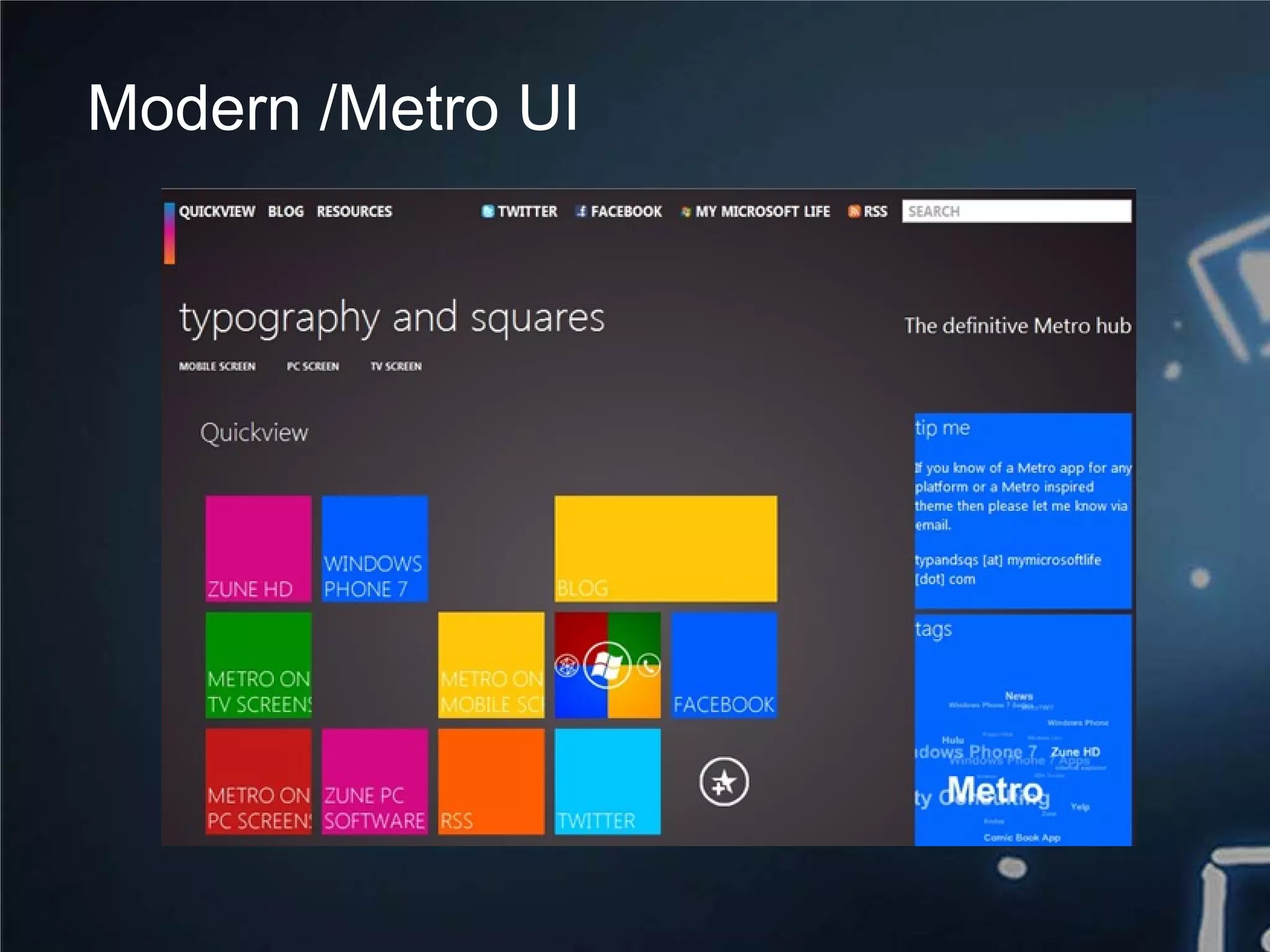
Task: Click the Hulu tag in tag cloud
Action: (x=952, y=740)
